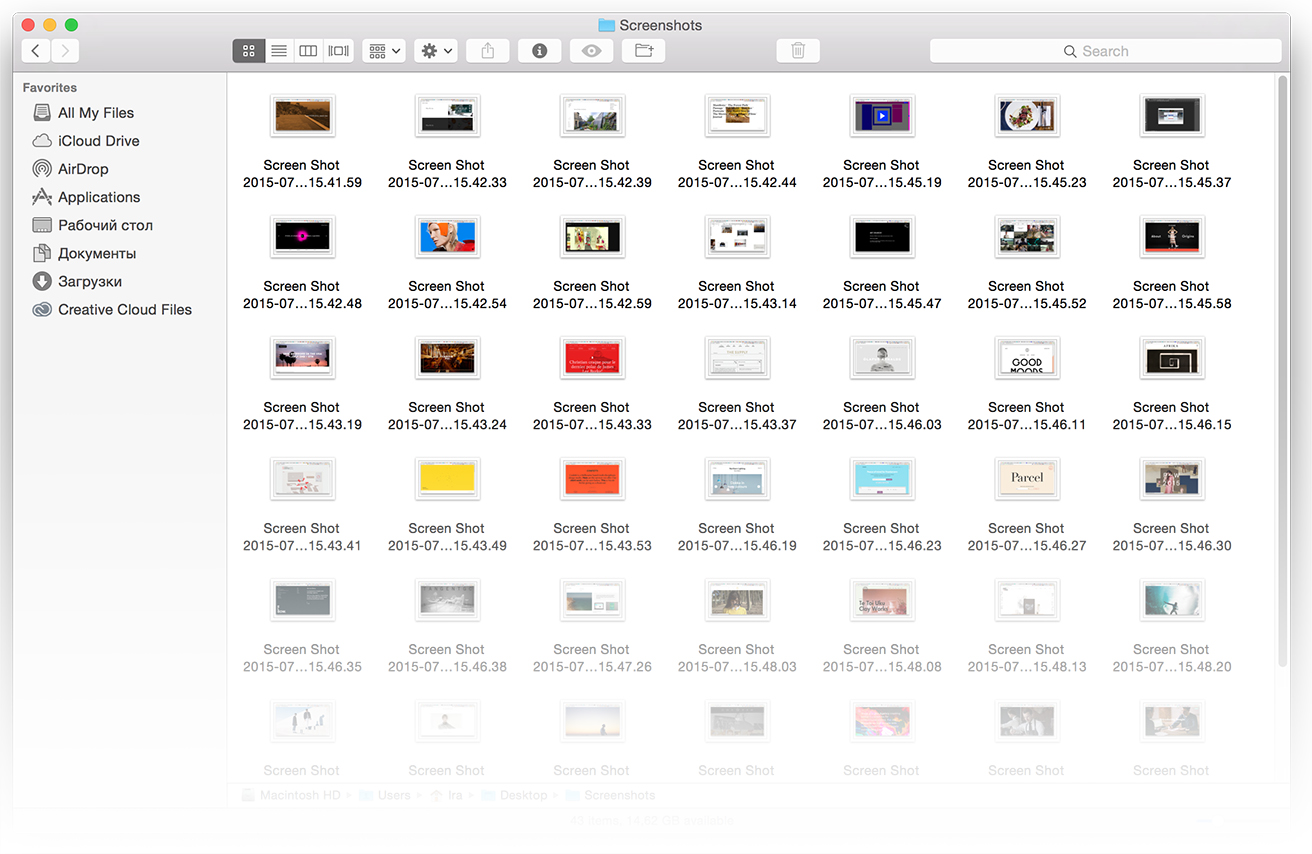1312x854 pixels.
Task: Open the arrange items dropdown
Action: click(x=384, y=51)
